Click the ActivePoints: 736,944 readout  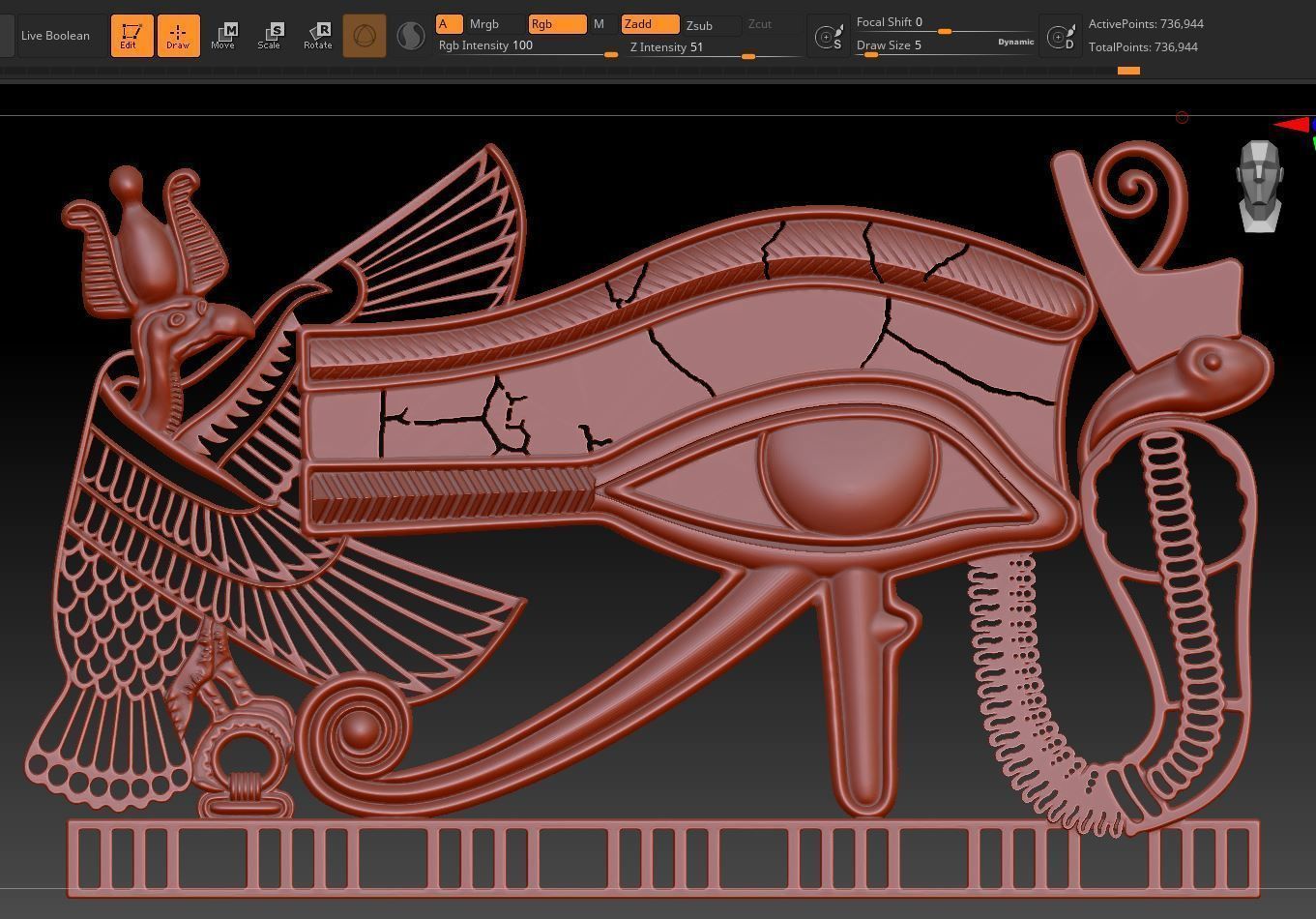tap(1146, 24)
